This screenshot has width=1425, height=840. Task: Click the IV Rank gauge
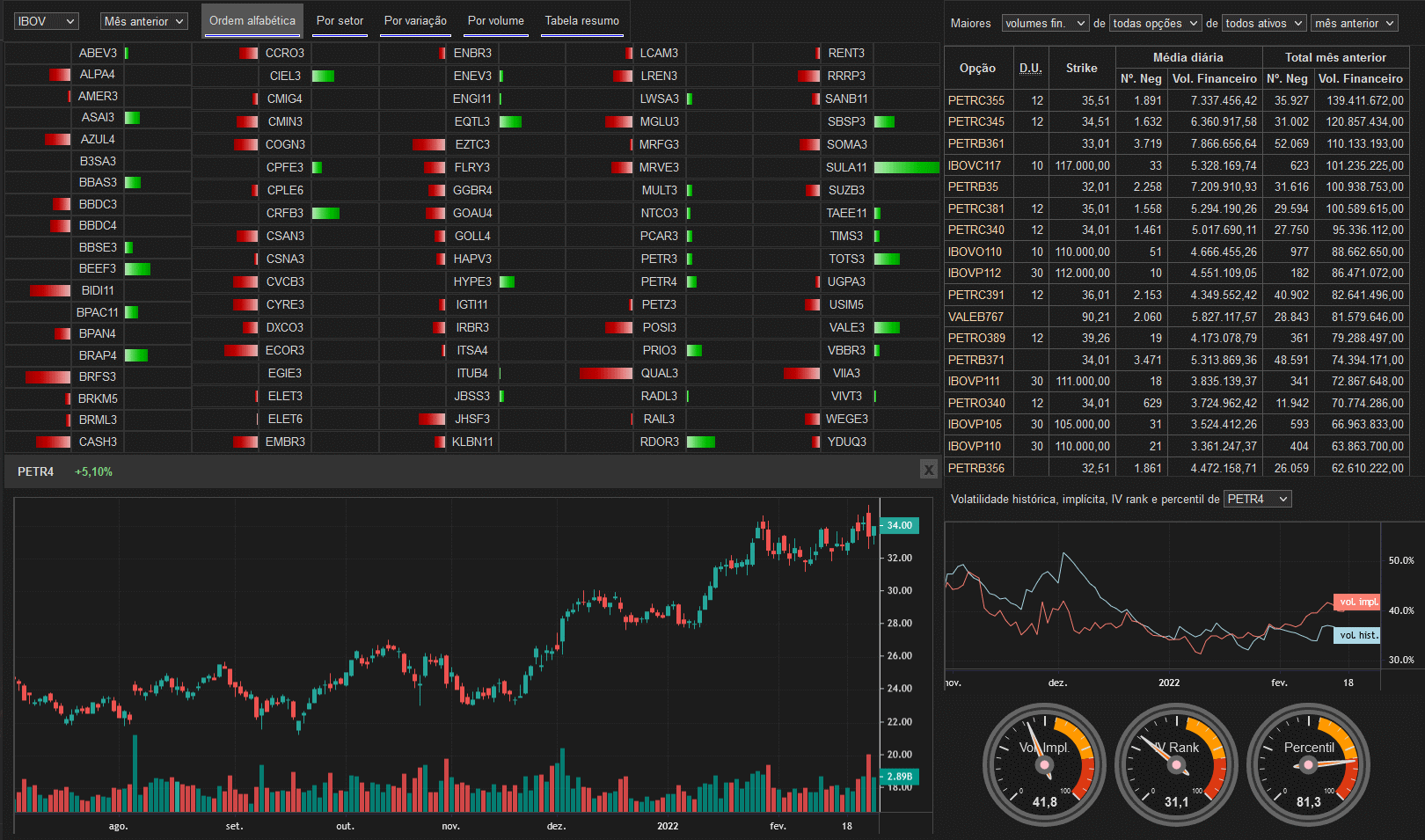(x=1176, y=764)
